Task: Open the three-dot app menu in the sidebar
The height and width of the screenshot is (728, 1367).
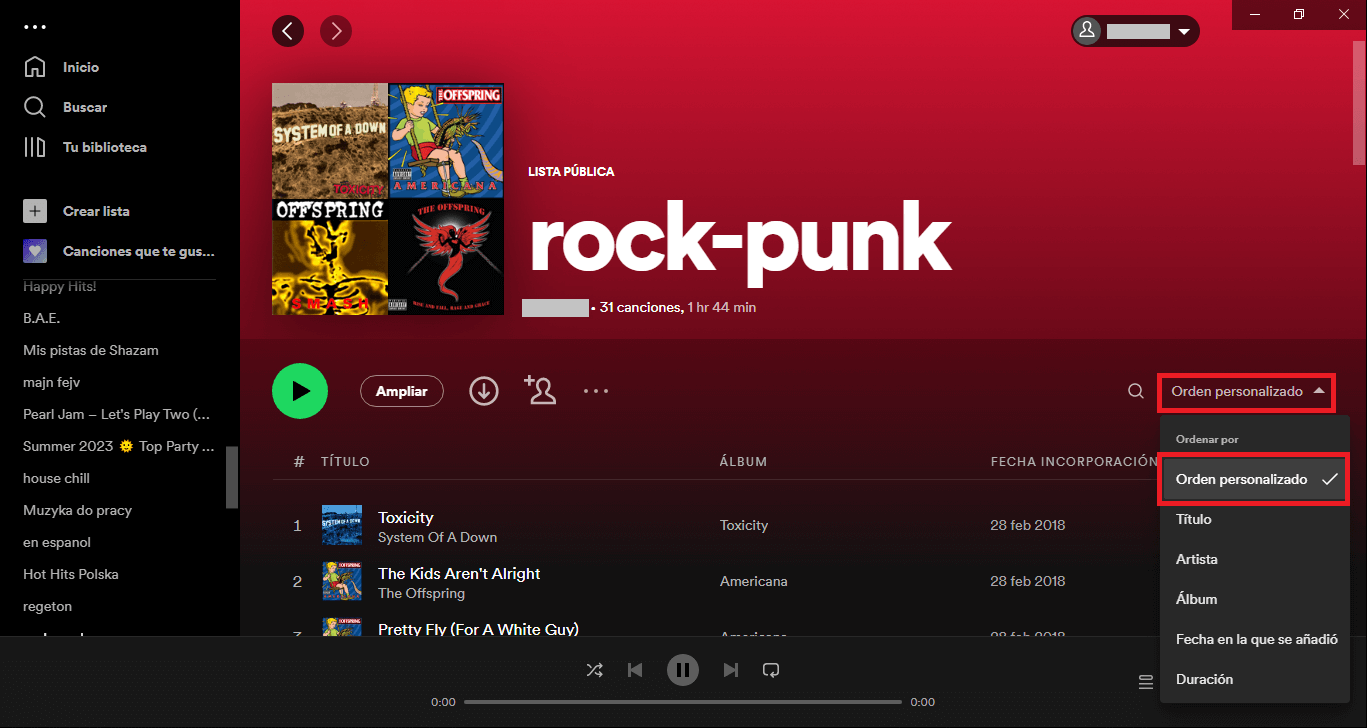Action: [x=35, y=27]
